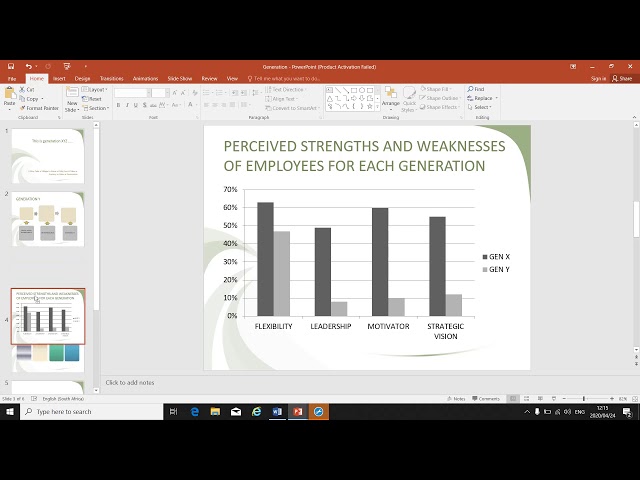Image resolution: width=640 pixels, height=480 pixels.
Task: Select the oval shape in shapes gallery
Action: 362,90
